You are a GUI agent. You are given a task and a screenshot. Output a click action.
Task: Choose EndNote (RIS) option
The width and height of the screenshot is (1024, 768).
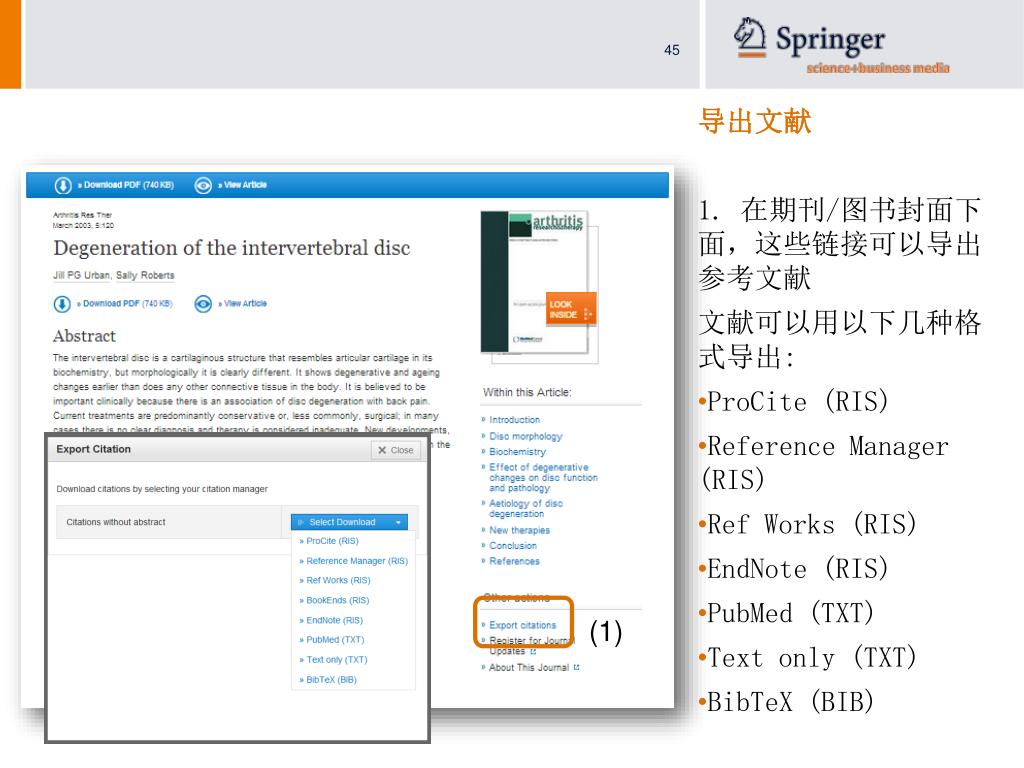pyautogui.click(x=331, y=620)
